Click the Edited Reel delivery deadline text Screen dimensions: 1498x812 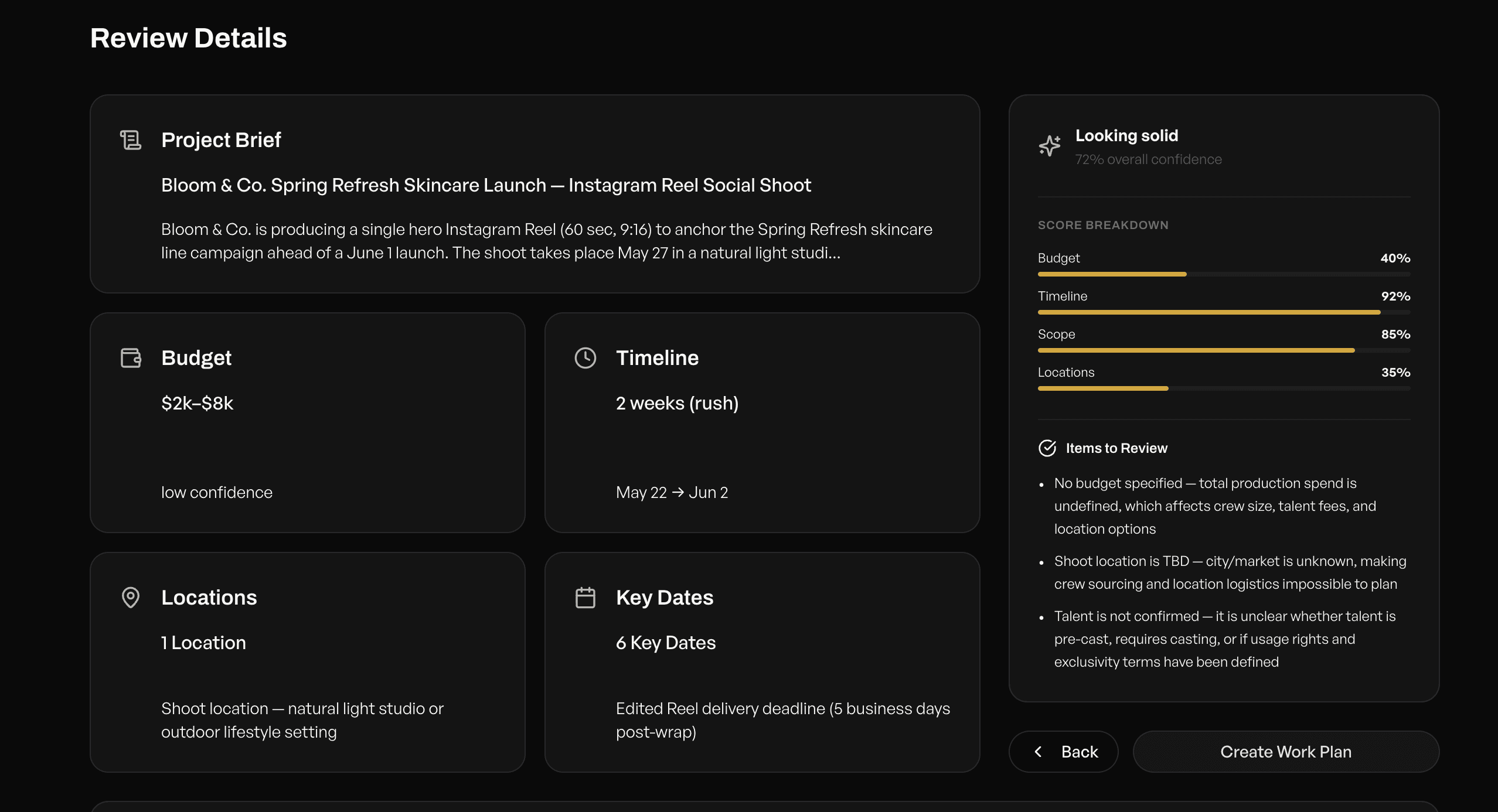[783, 720]
